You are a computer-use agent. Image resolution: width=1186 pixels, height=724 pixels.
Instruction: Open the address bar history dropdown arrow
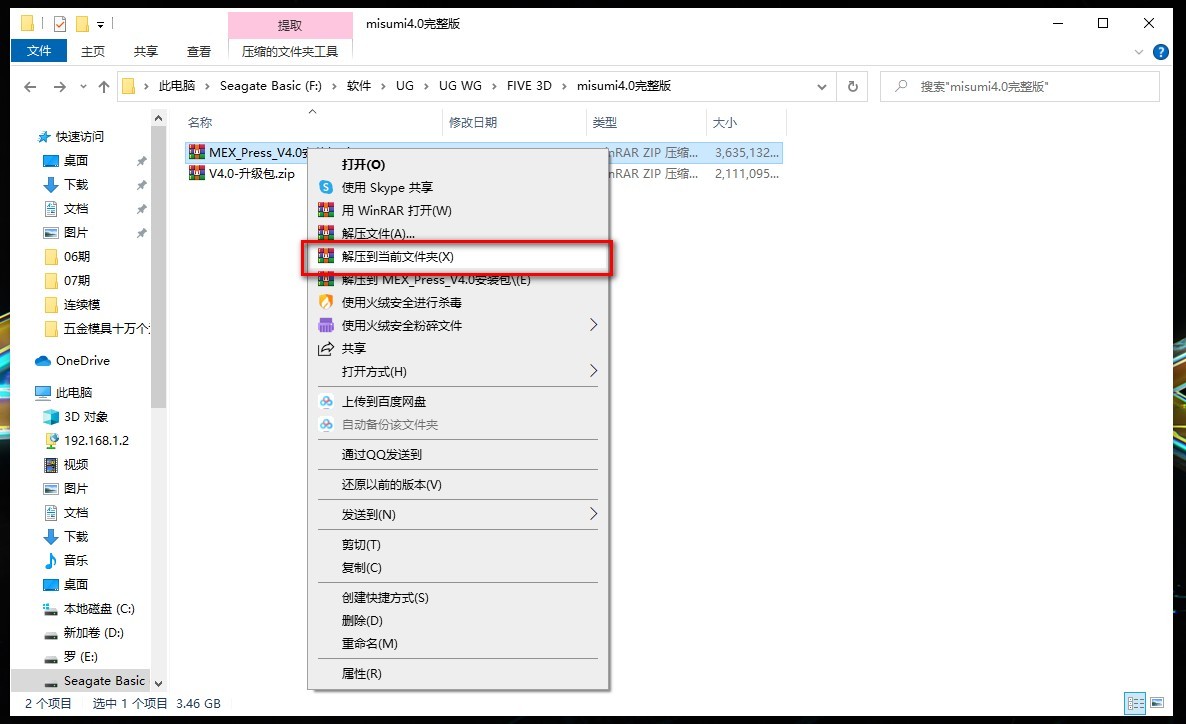click(822, 86)
